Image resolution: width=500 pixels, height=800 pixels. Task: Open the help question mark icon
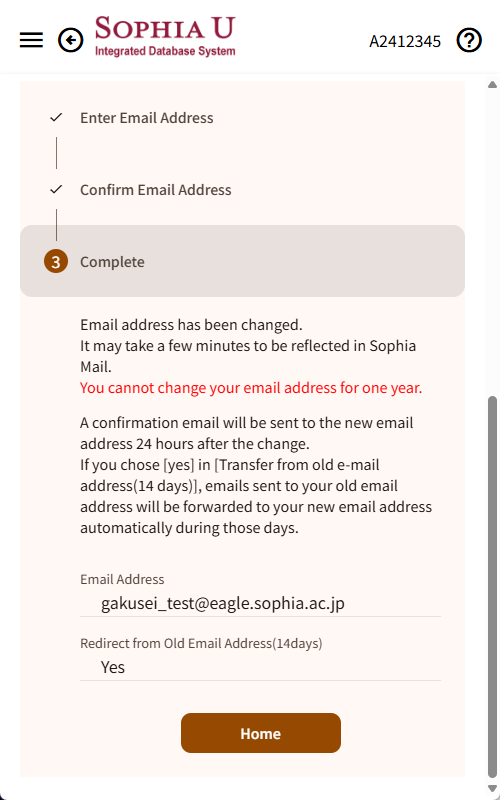(x=469, y=40)
